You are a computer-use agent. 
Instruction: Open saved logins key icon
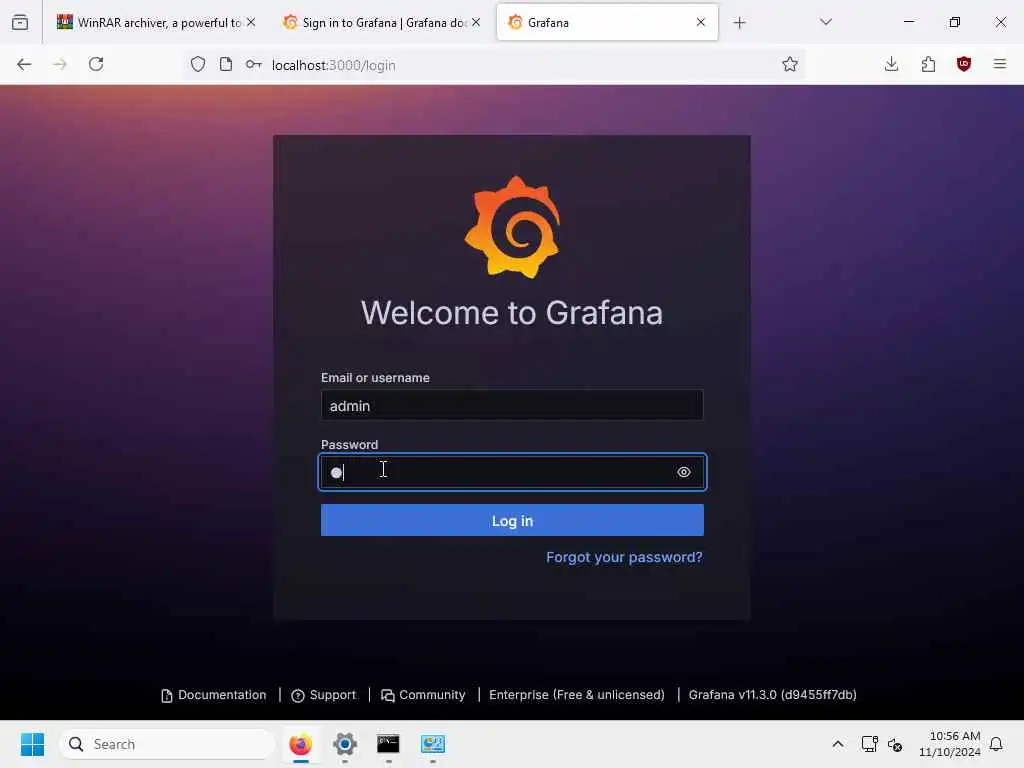point(253,64)
